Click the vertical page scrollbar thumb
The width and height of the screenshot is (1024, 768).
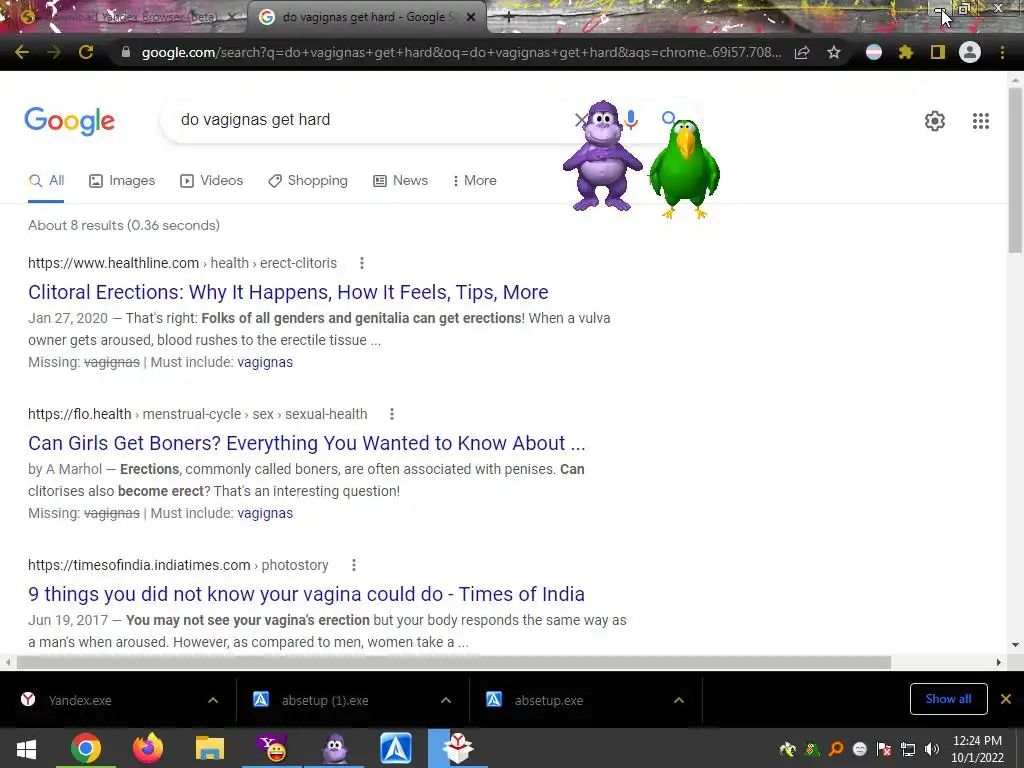tap(1015, 170)
